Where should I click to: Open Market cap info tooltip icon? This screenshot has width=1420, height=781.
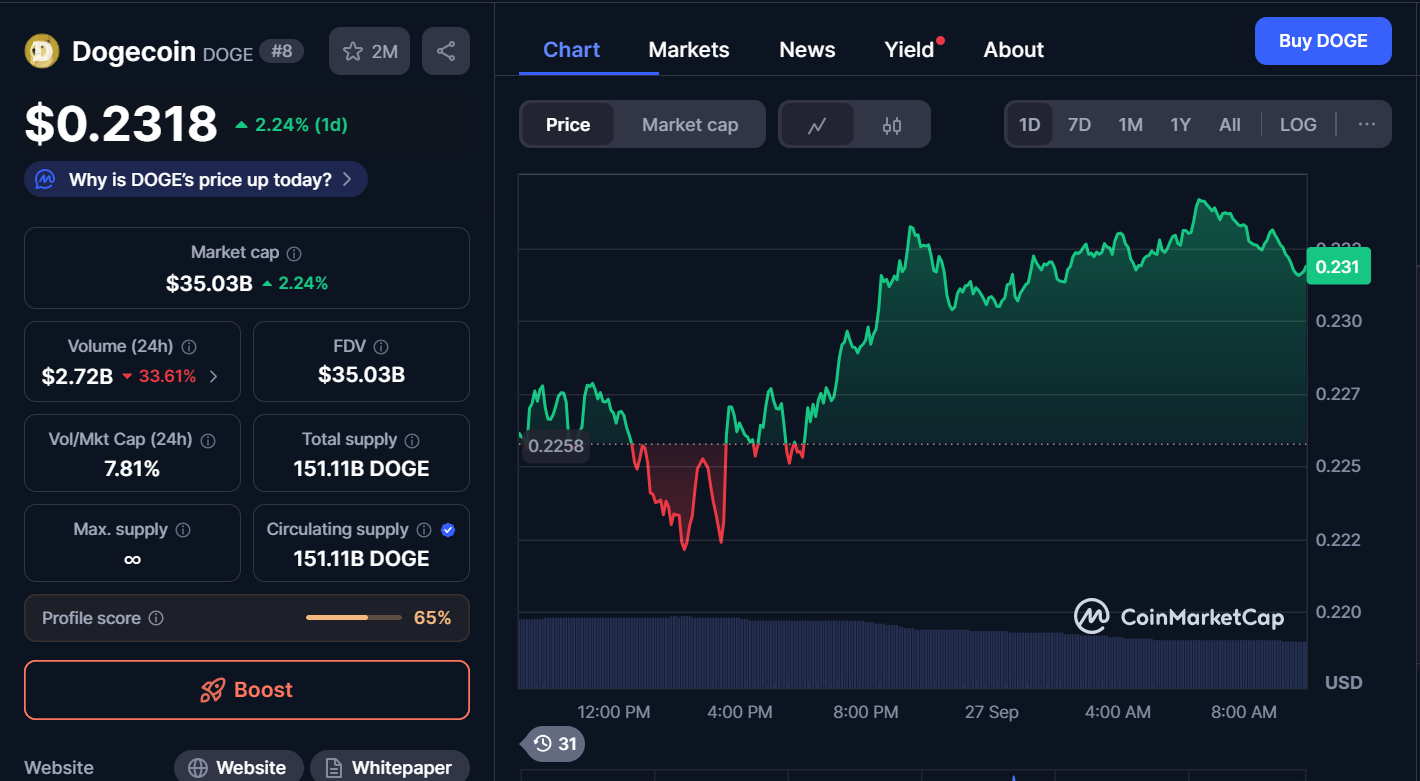pos(294,254)
